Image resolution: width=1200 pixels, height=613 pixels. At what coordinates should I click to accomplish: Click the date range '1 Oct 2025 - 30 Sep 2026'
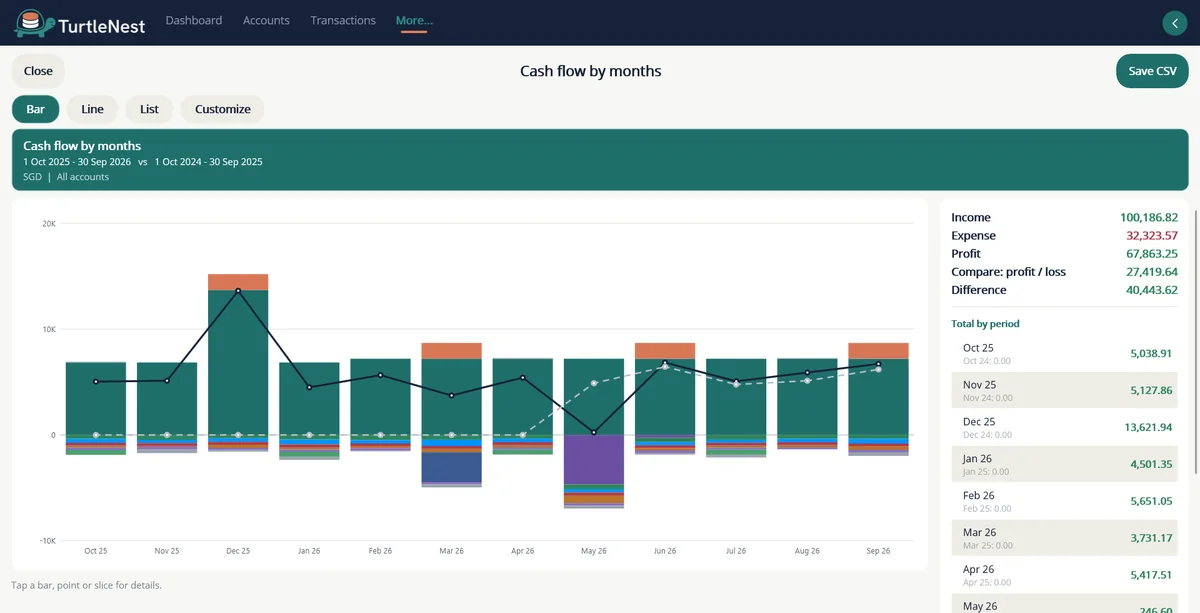[77, 161]
